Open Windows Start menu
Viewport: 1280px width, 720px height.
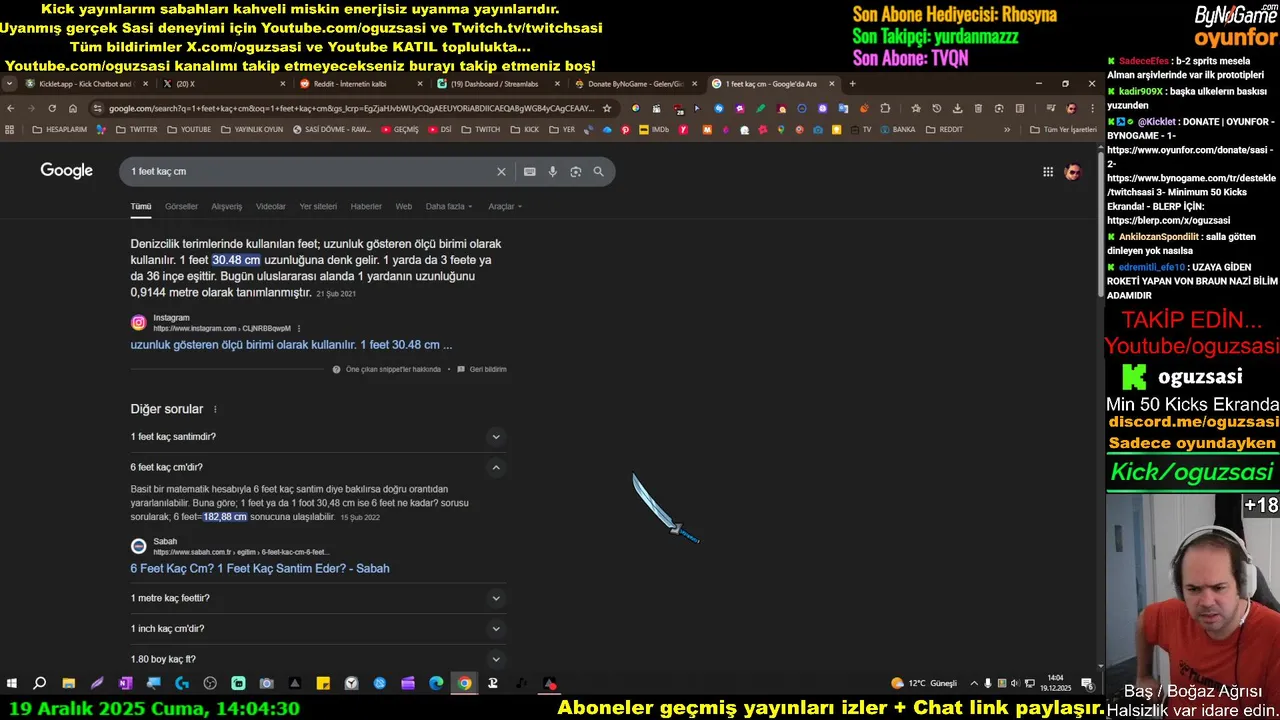tap(12, 684)
